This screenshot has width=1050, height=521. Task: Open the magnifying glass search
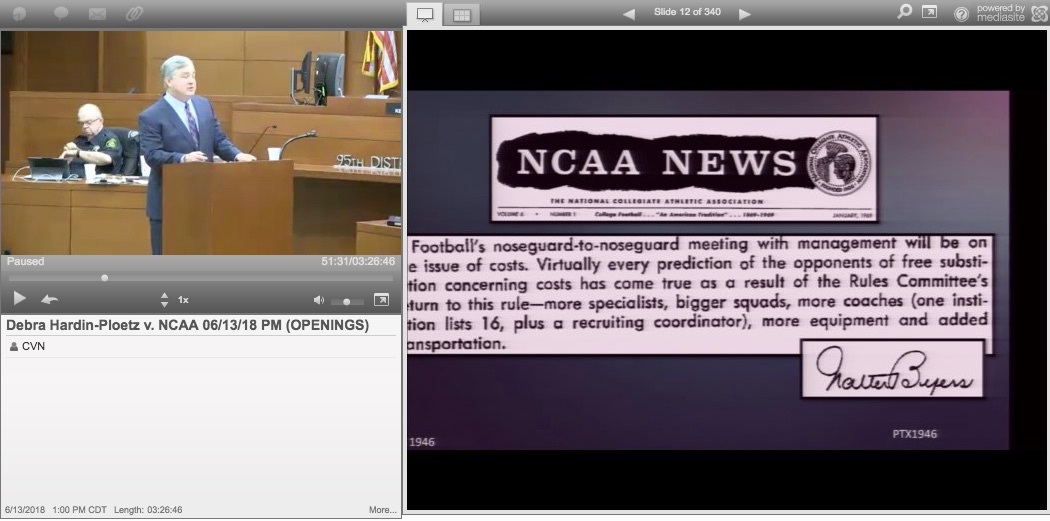(904, 11)
